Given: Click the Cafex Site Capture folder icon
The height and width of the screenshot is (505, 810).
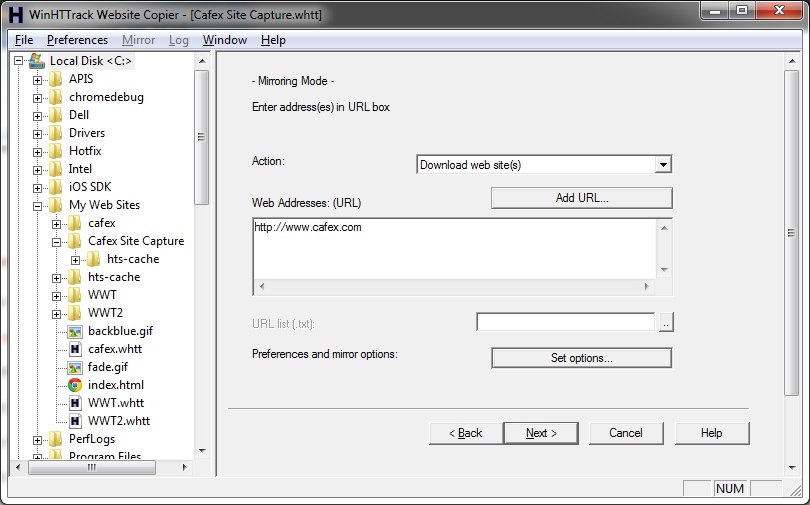Looking at the screenshot, I should pos(74,241).
